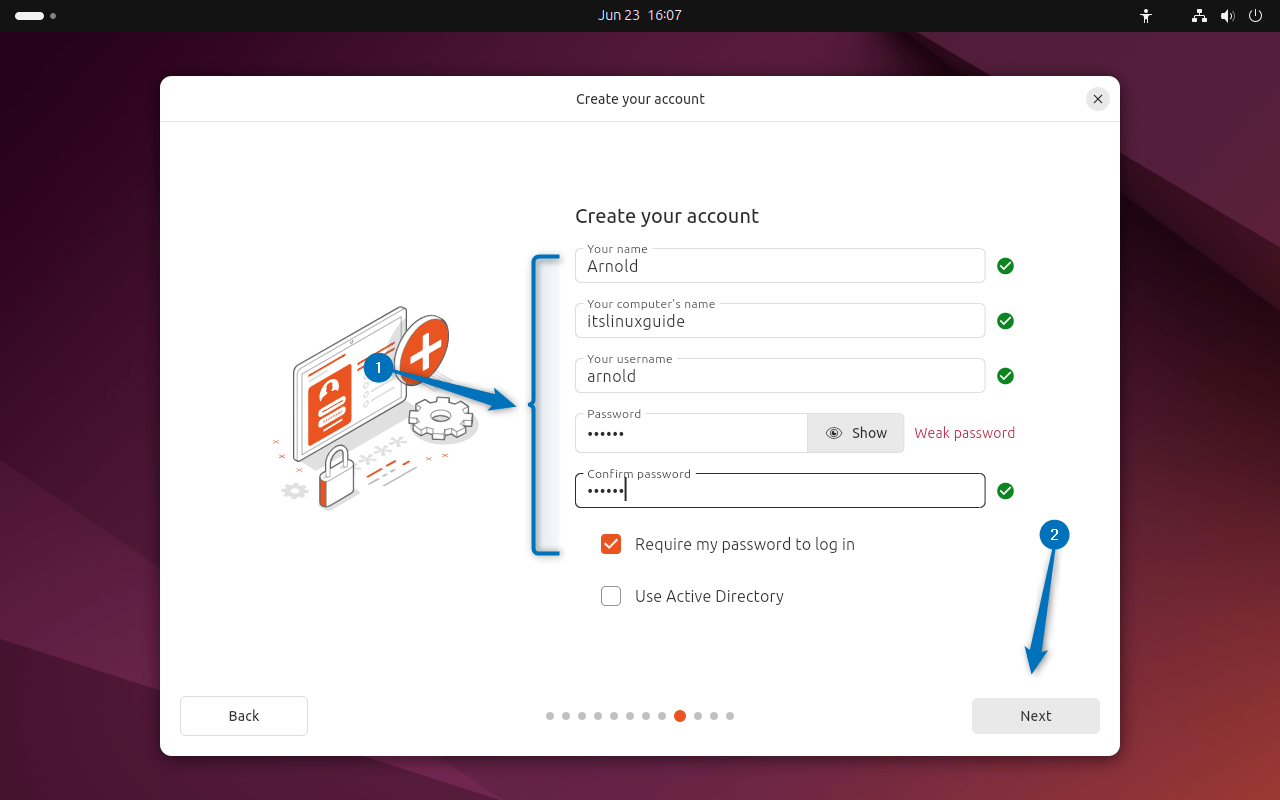This screenshot has width=1280, height=800.
Task: Click the Next button
Action: 1035,716
